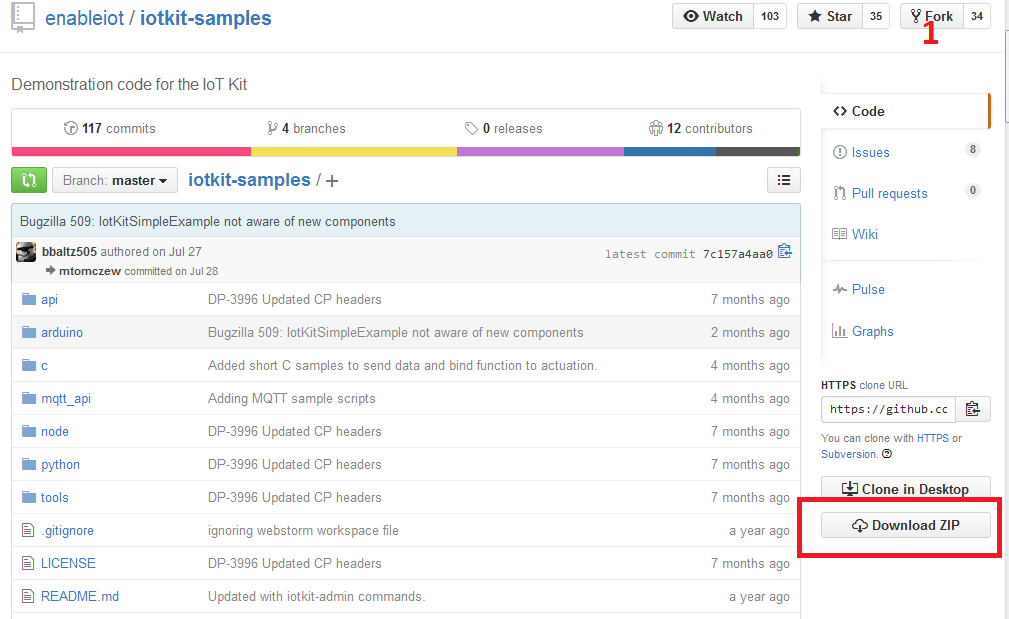Open 'ignoring webstorm workspace file' commit message
Screen dimensions: 1009x619
[x=303, y=531]
